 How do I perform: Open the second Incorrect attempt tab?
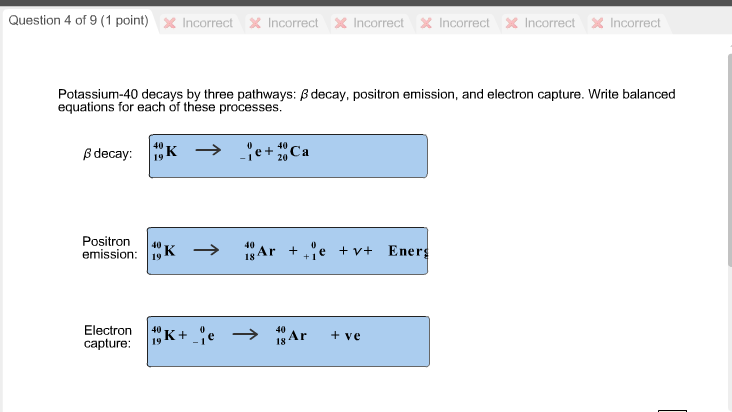[284, 23]
